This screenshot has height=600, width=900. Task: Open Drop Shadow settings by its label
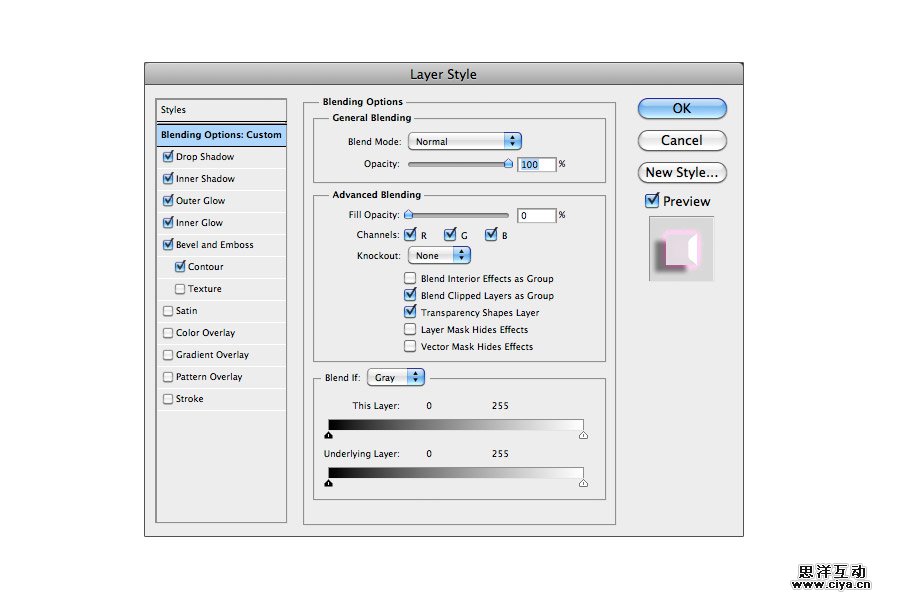tap(205, 157)
